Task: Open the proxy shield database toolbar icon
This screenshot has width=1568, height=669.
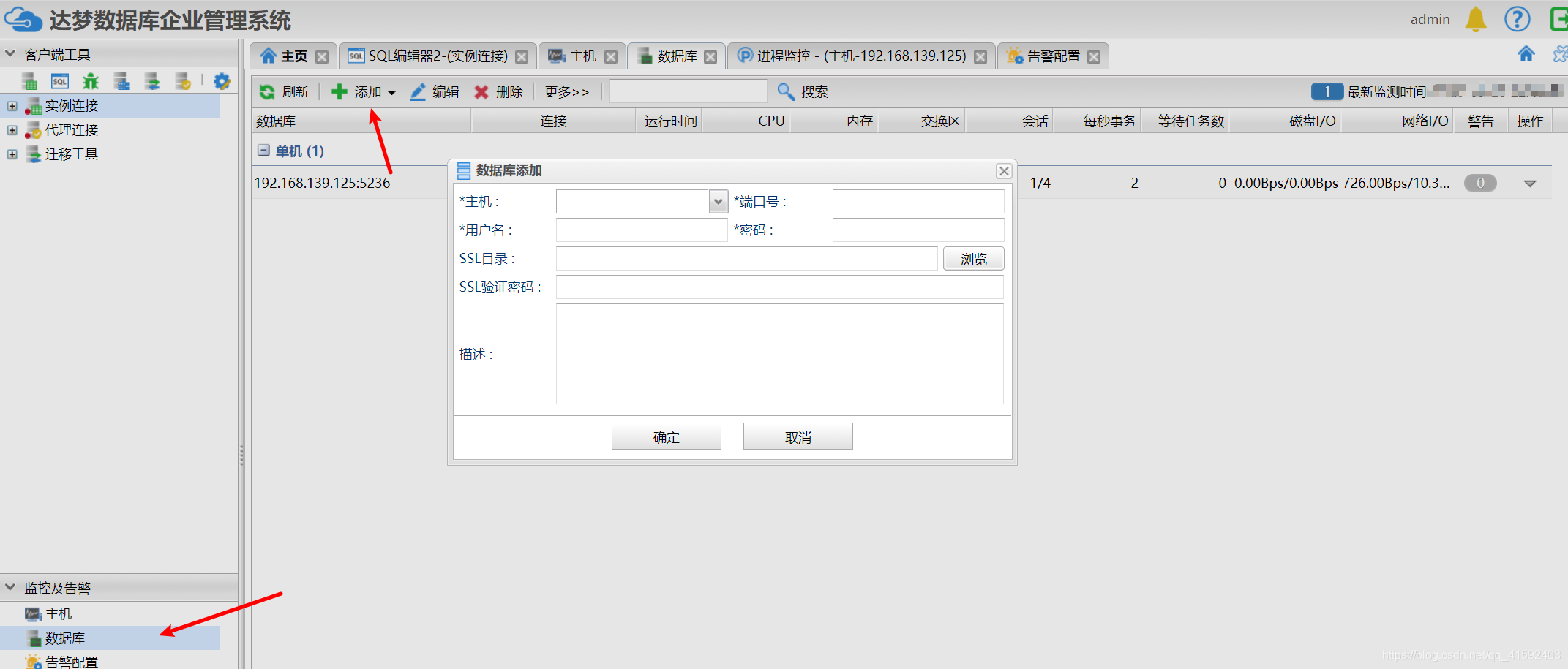Action: (x=183, y=81)
